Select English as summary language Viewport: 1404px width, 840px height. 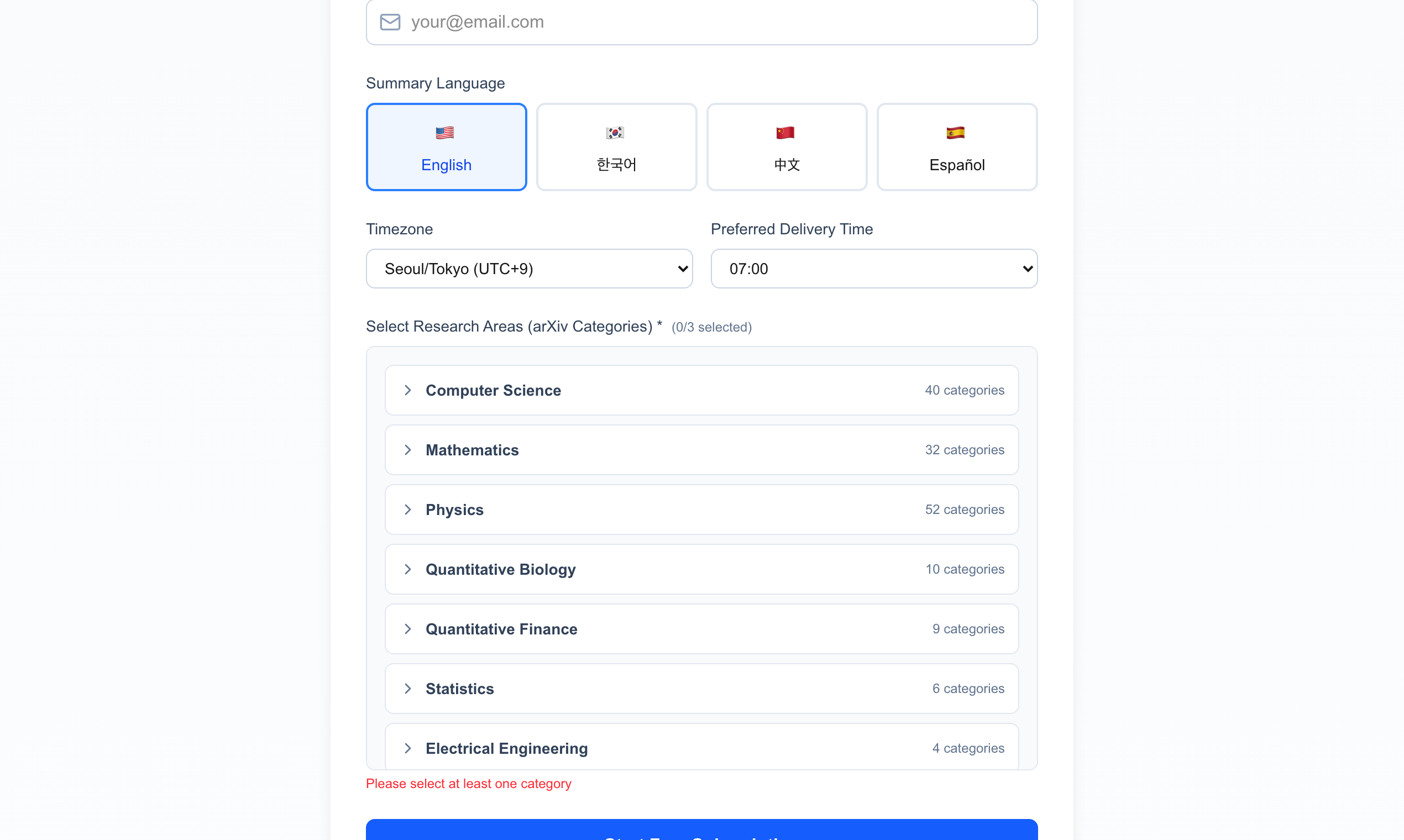coord(446,146)
